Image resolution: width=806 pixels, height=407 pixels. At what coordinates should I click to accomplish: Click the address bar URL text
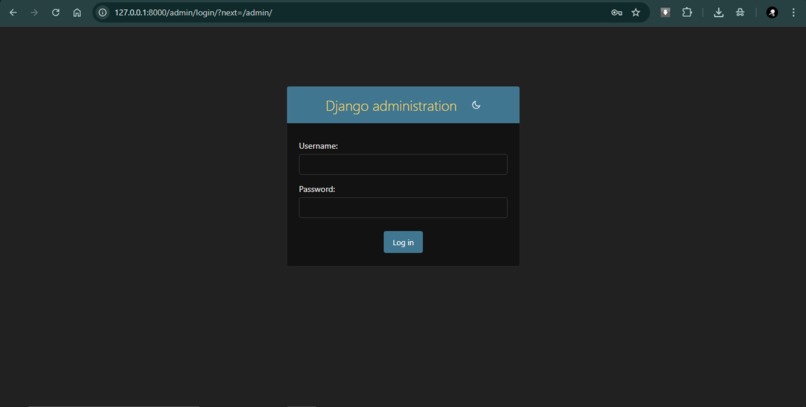[193, 12]
